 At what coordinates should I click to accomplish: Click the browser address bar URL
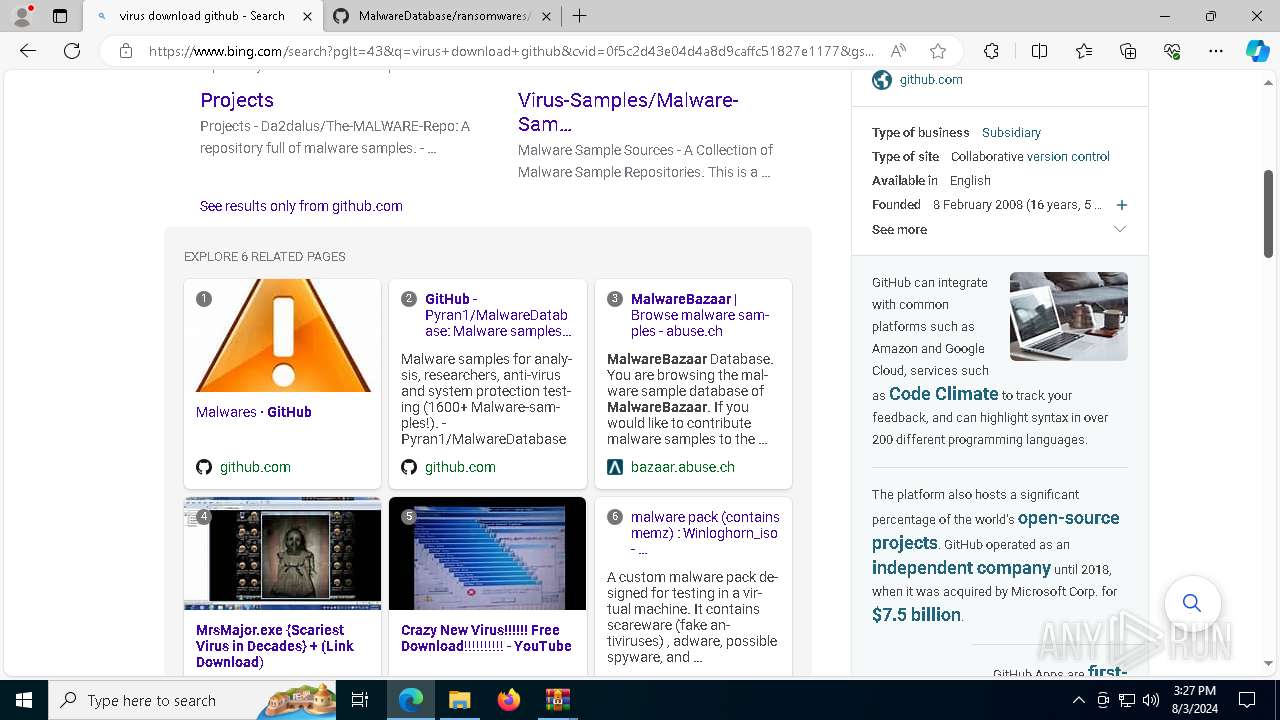pos(510,51)
